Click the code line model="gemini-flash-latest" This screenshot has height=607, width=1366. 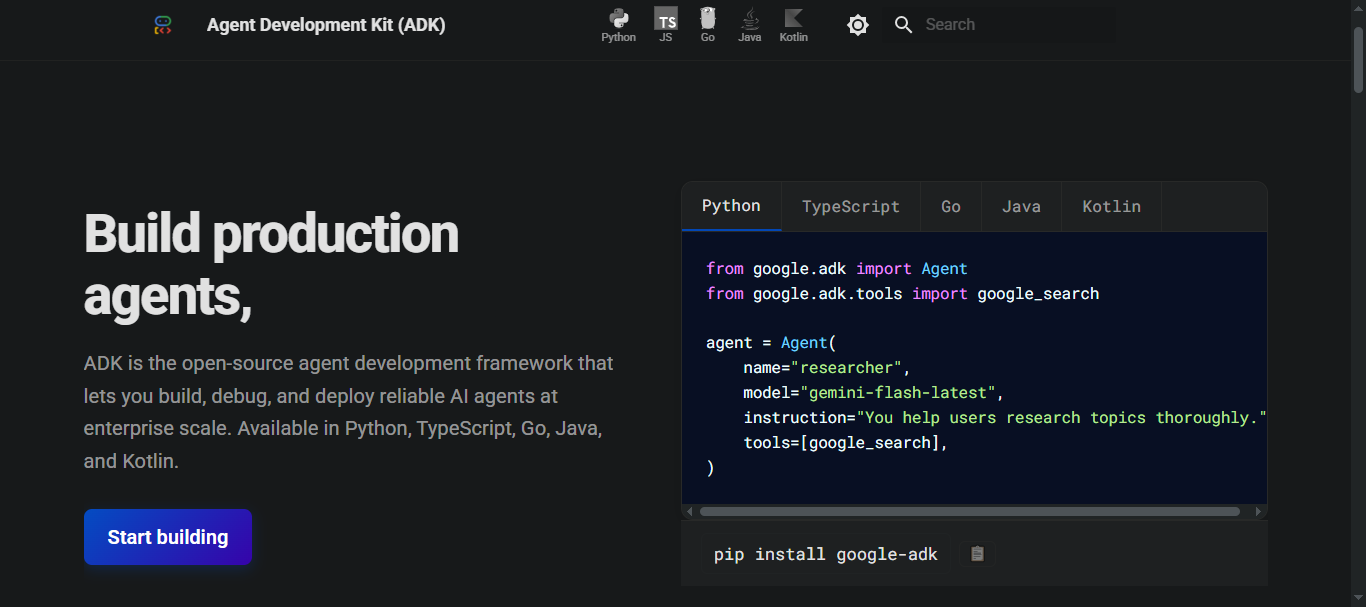coord(874,393)
